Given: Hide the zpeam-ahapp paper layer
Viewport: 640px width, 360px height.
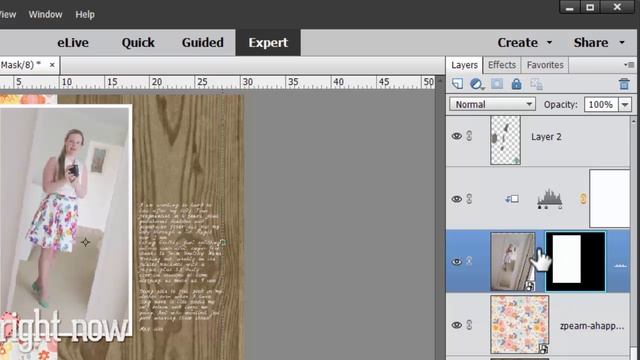Looking at the screenshot, I should (x=456, y=325).
